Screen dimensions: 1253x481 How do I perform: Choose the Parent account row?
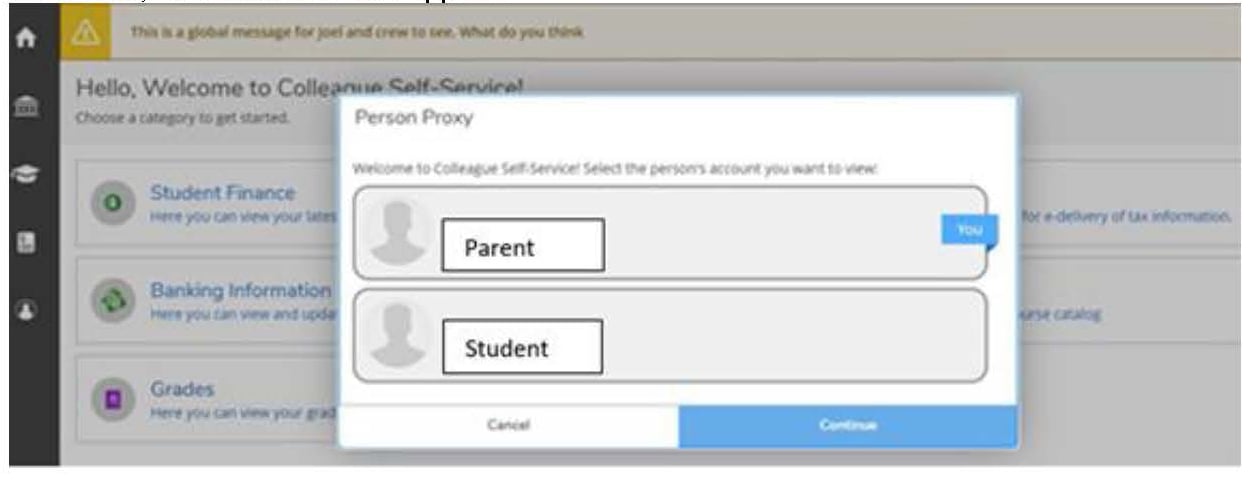[x=670, y=232]
